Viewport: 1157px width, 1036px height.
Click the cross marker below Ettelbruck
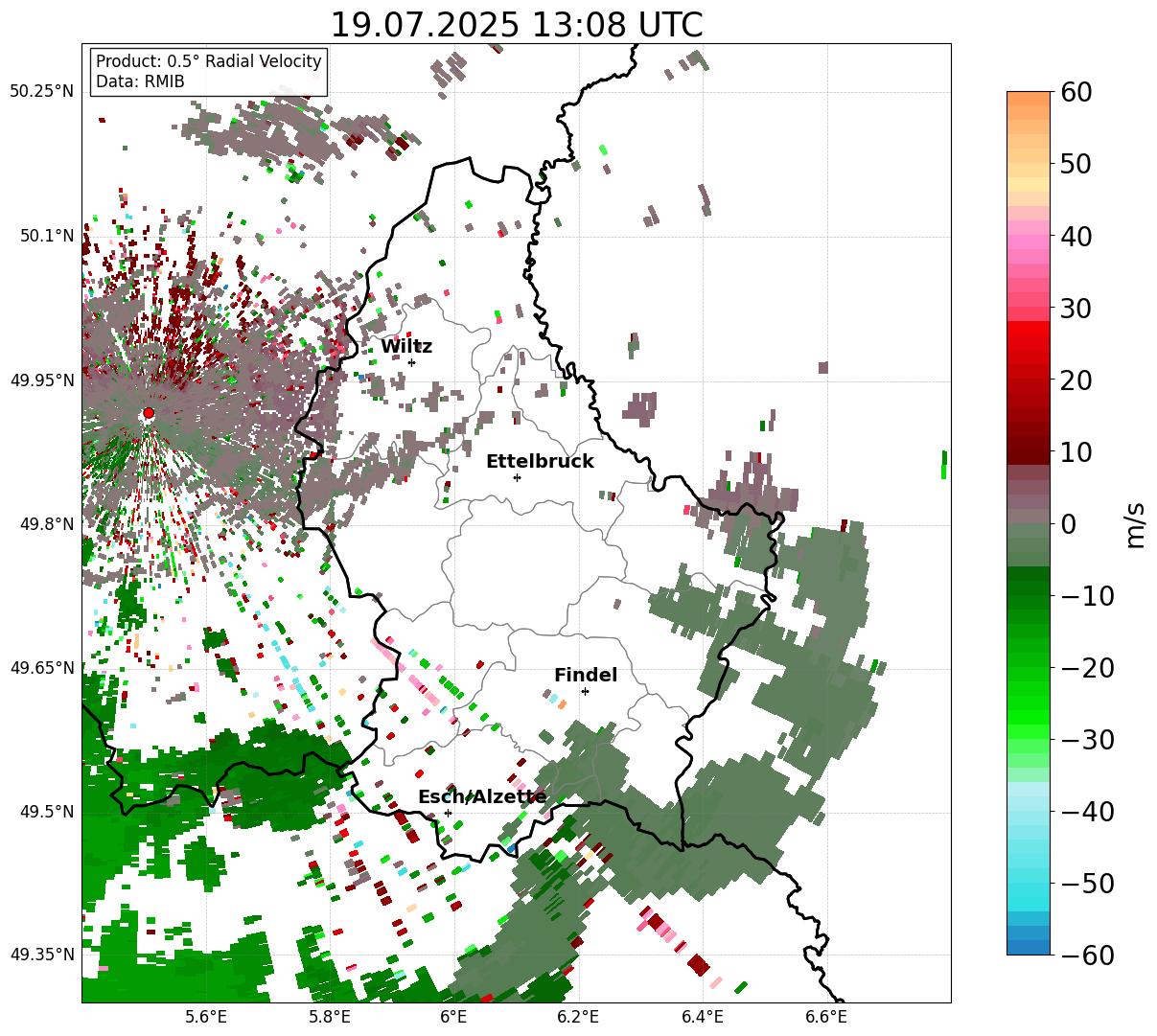[517, 477]
